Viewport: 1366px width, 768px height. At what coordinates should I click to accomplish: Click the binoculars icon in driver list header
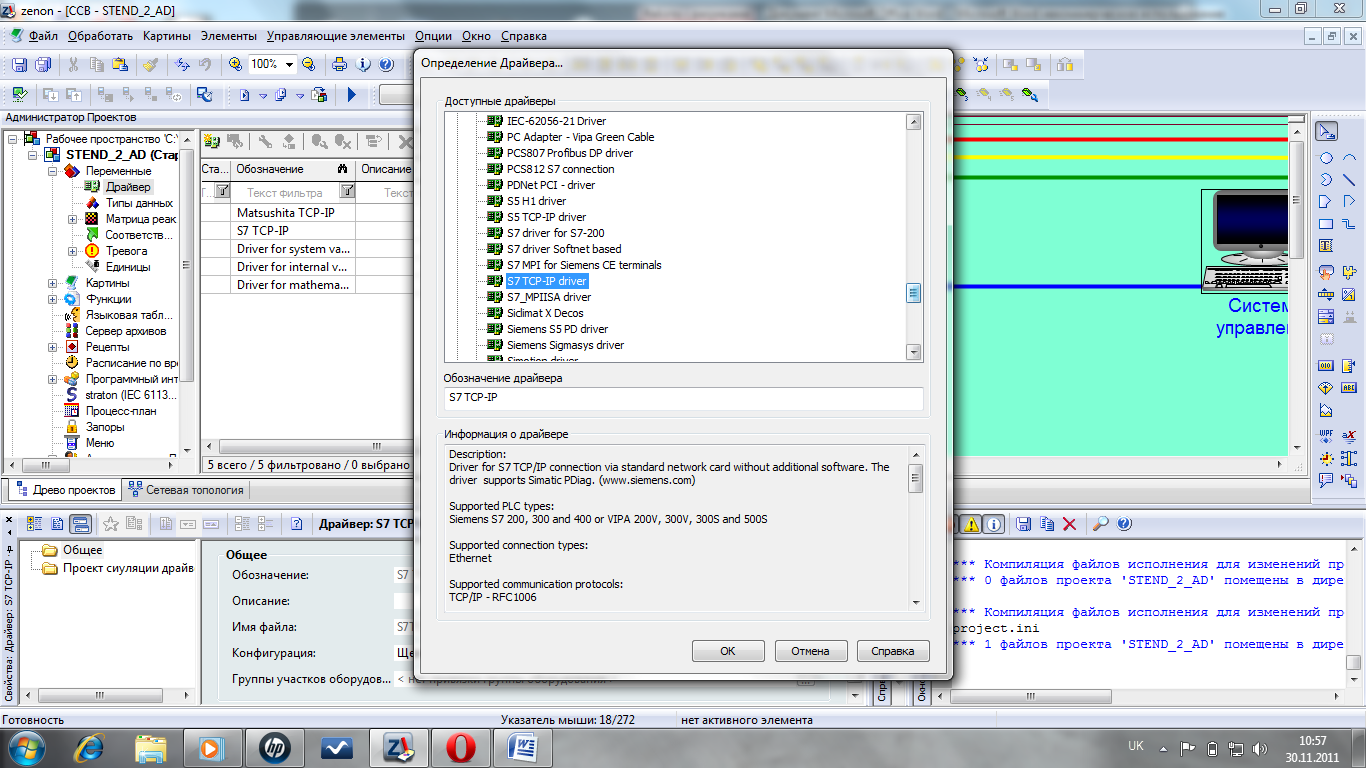pos(342,169)
